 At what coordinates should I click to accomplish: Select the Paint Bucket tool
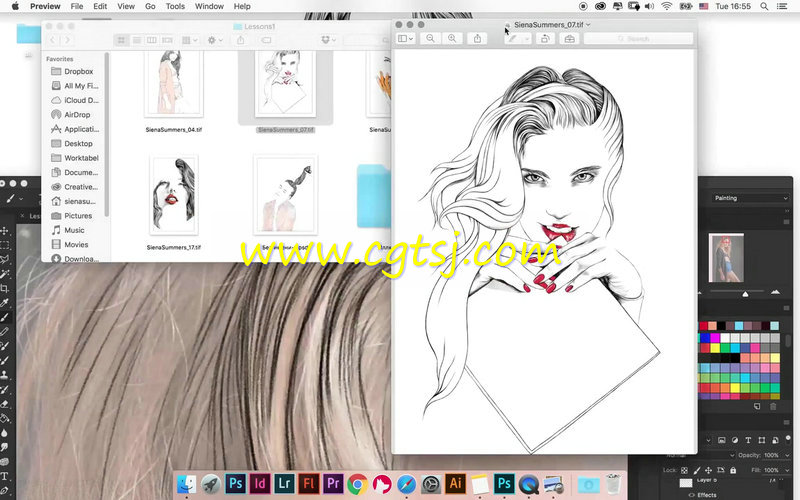click(x=5, y=418)
